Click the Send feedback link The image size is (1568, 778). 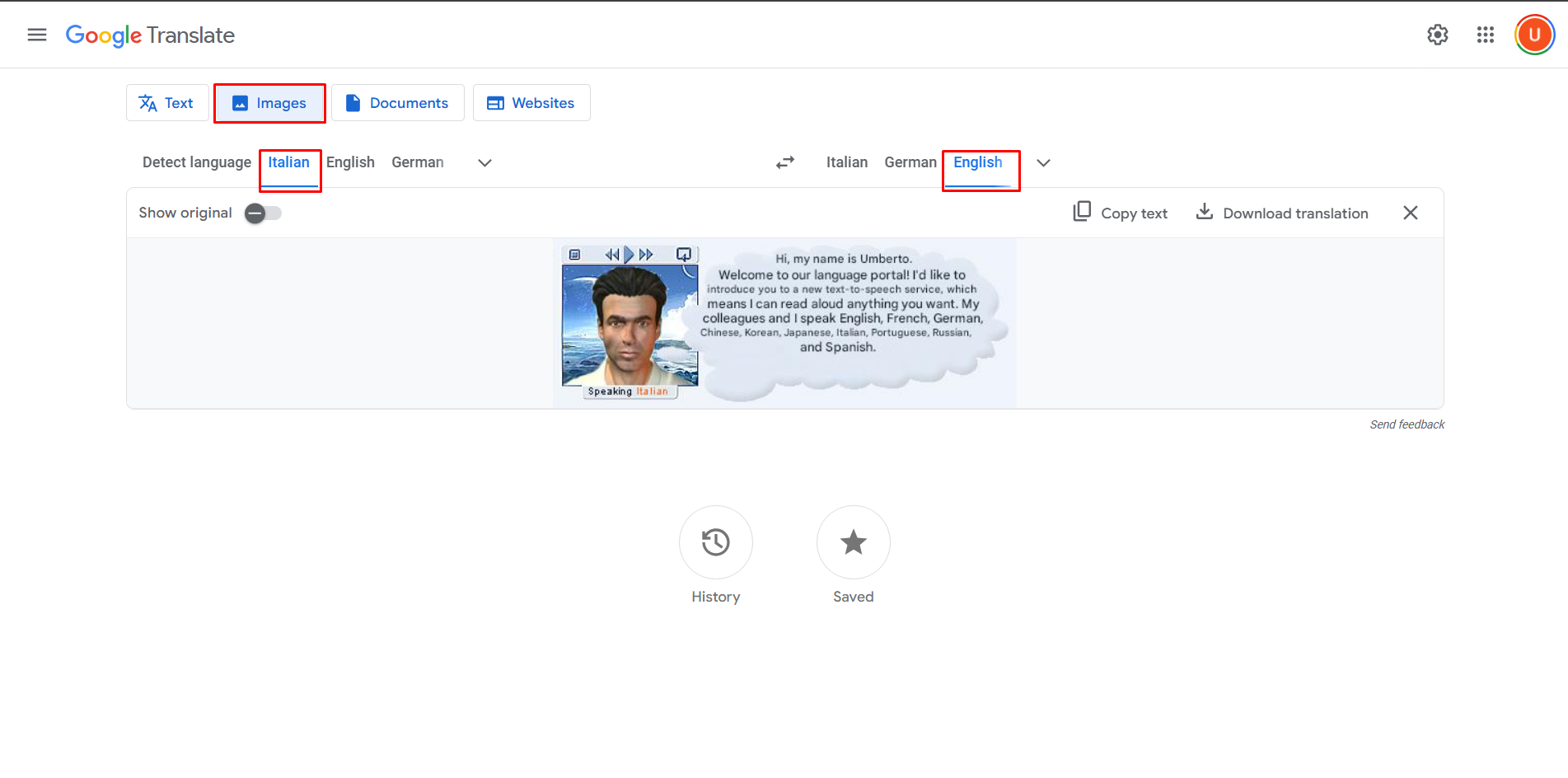[1407, 424]
